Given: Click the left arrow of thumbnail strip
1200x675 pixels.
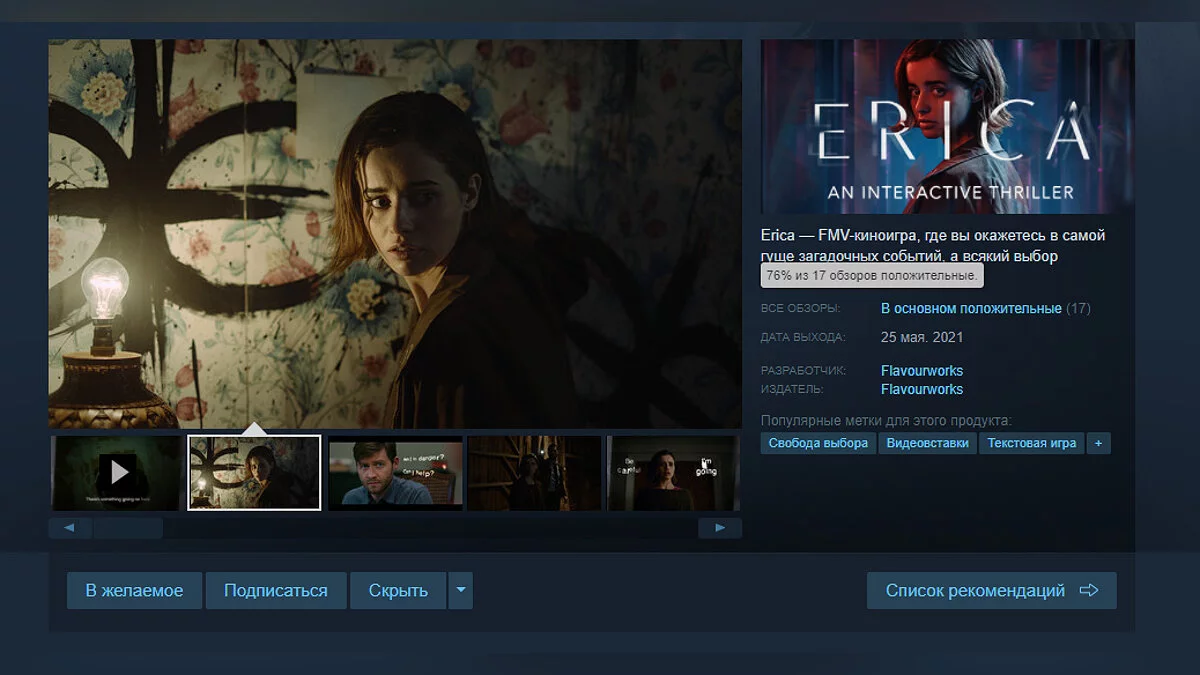Looking at the screenshot, I should pyautogui.click(x=69, y=528).
